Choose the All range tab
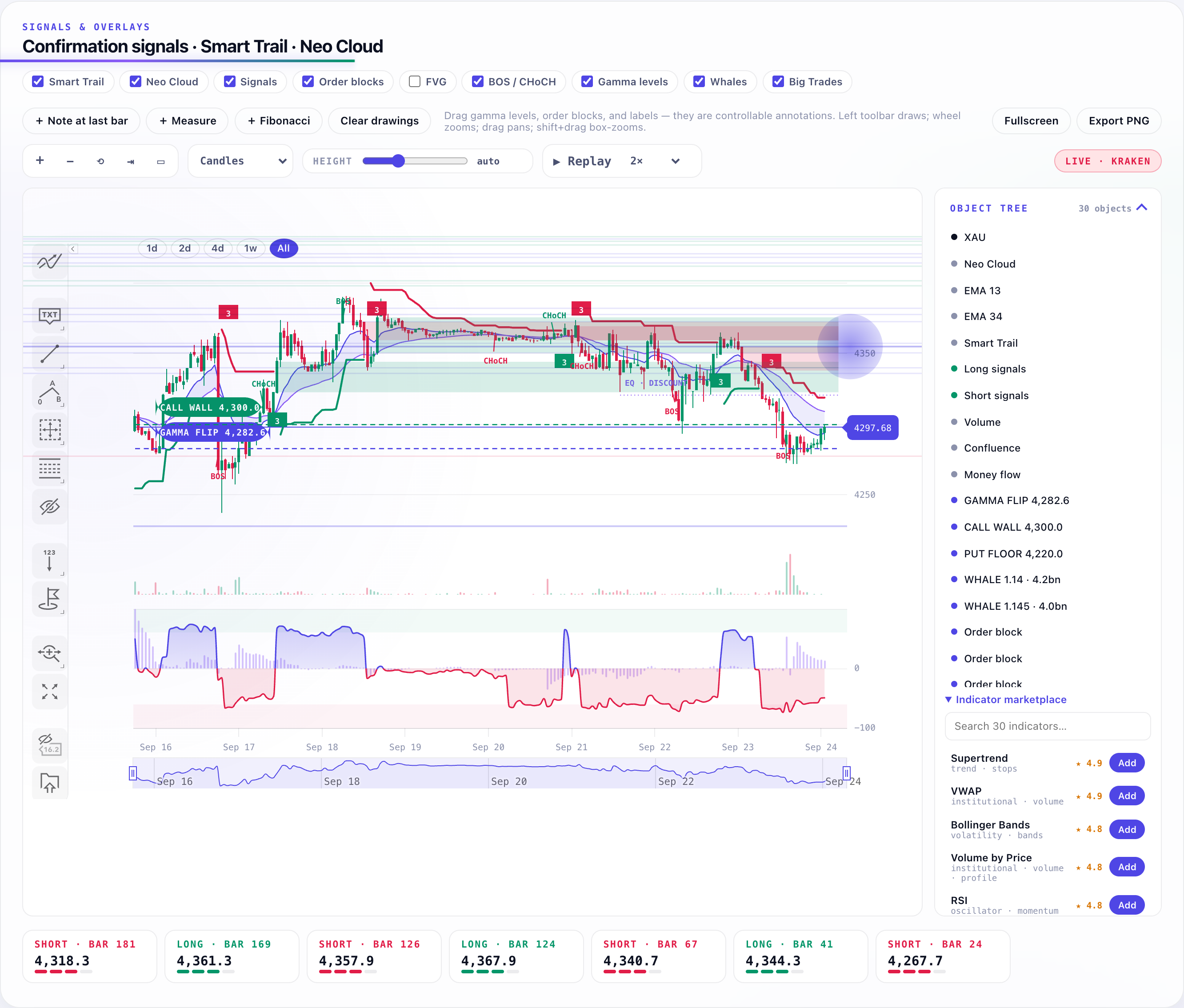Viewport: 1184px width, 1008px height. point(284,248)
